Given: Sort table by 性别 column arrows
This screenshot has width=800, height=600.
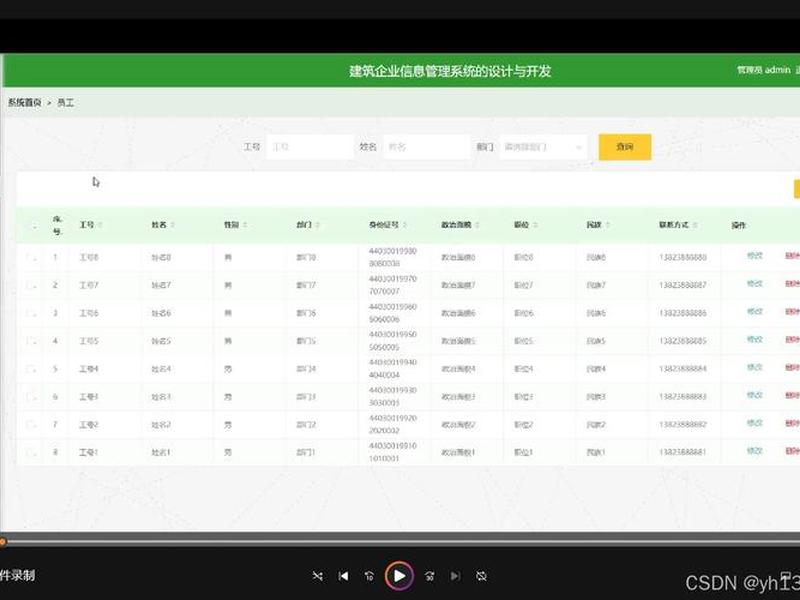Looking at the screenshot, I should coord(245,225).
